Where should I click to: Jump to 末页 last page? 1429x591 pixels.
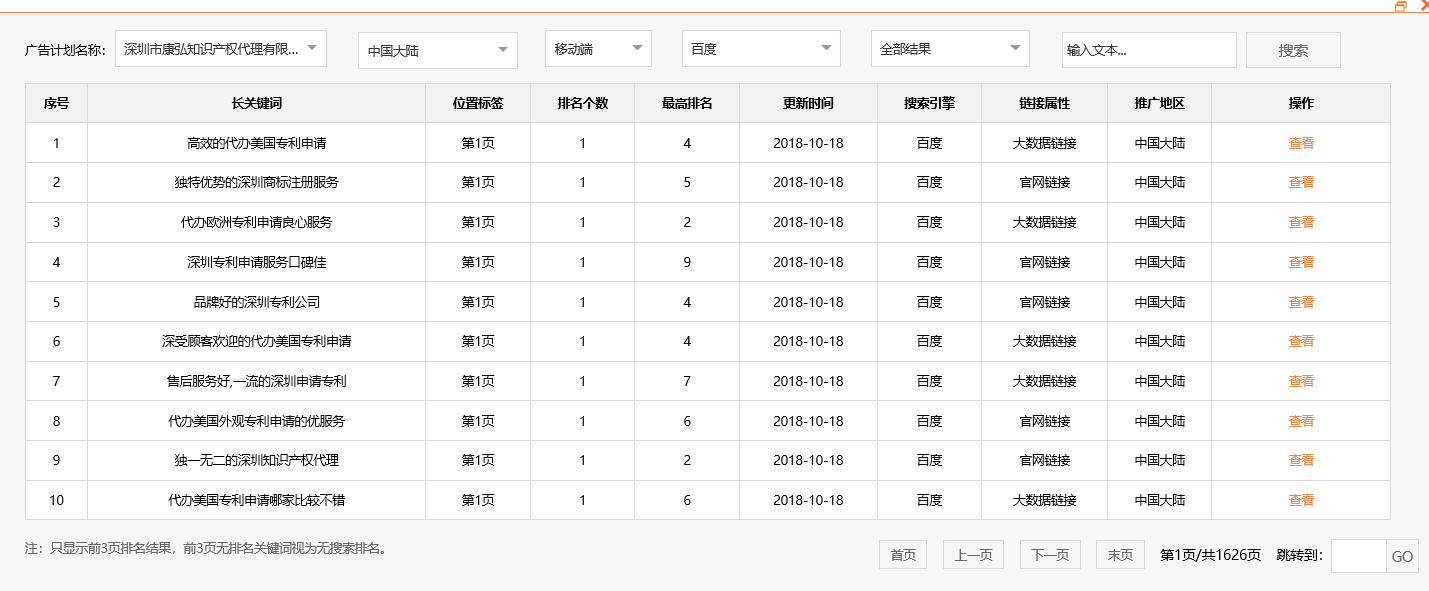pos(1119,555)
